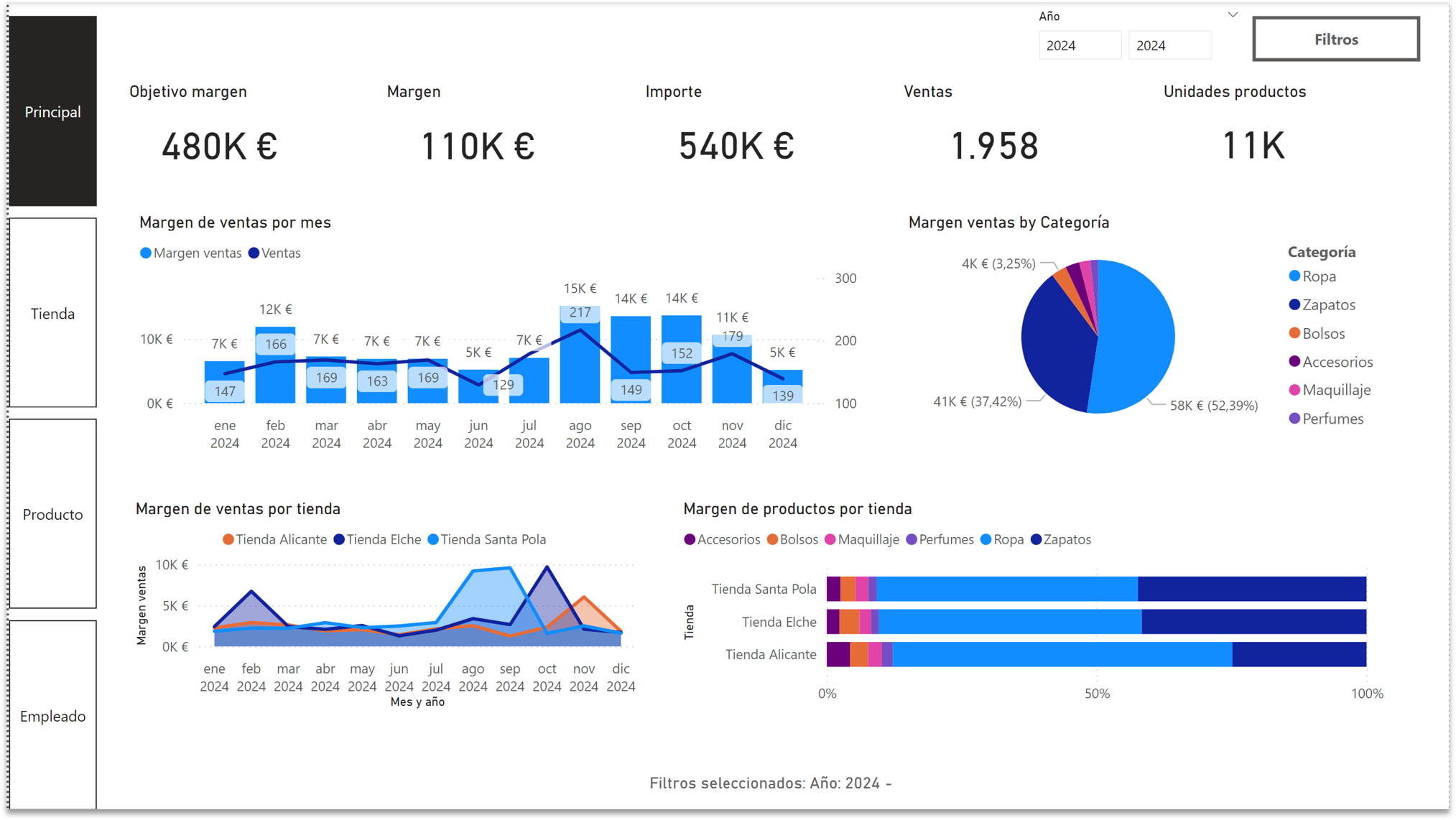Viewport: 1456px width, 820px height.
Task: Select Tienda Elche Ropa bar segment
Action: point(1009,622)
